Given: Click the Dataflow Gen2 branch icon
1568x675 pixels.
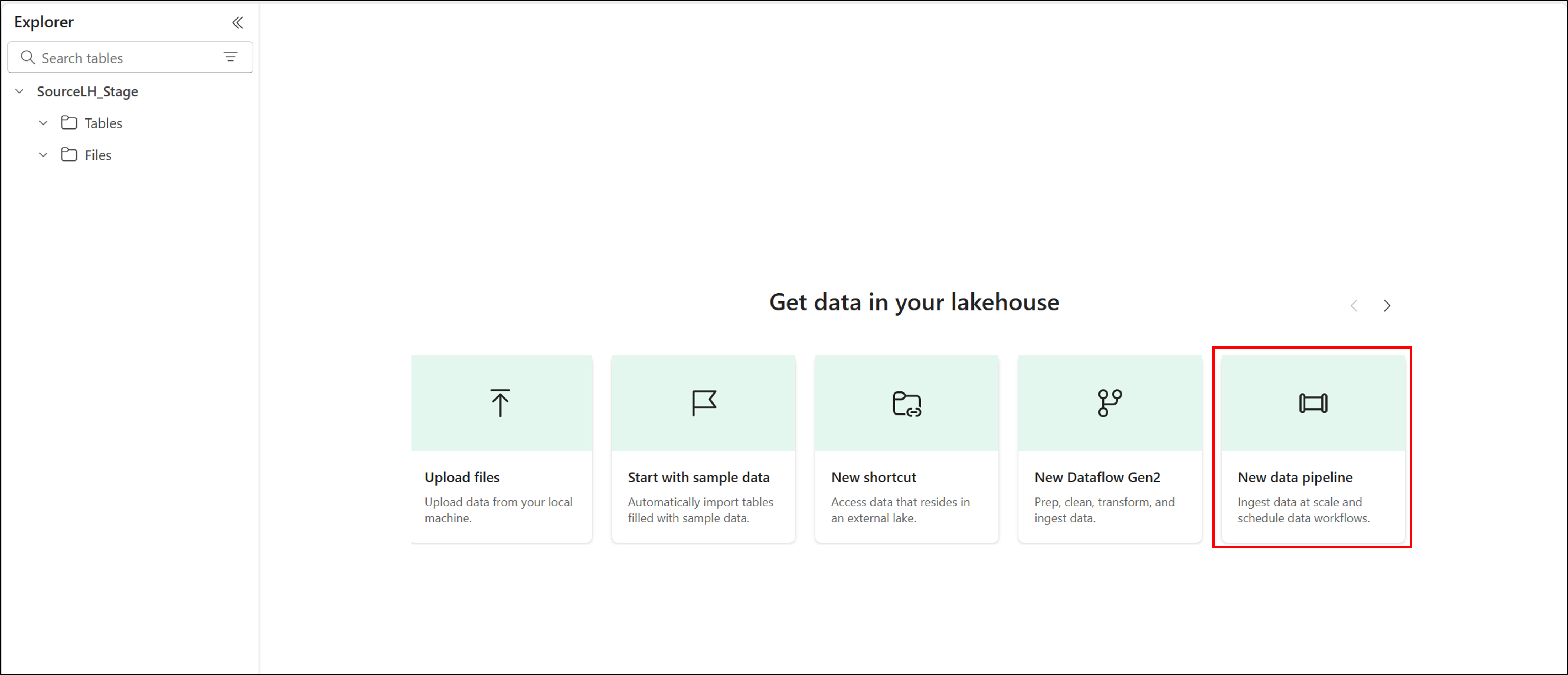Looking at the screenshot, I should coord(1109,403).
